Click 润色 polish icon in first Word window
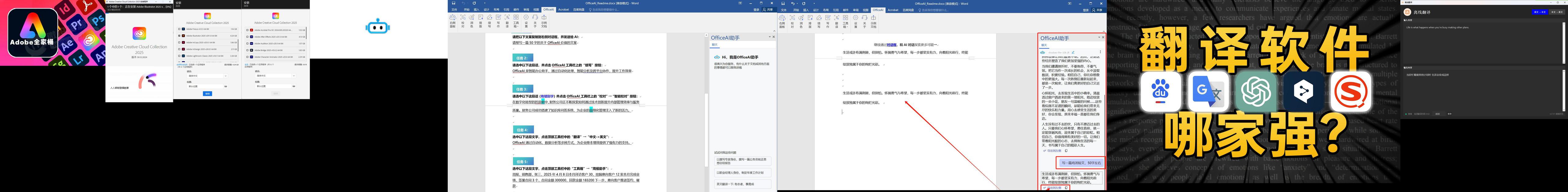1568x192 pixels. [x=472, y=21]
